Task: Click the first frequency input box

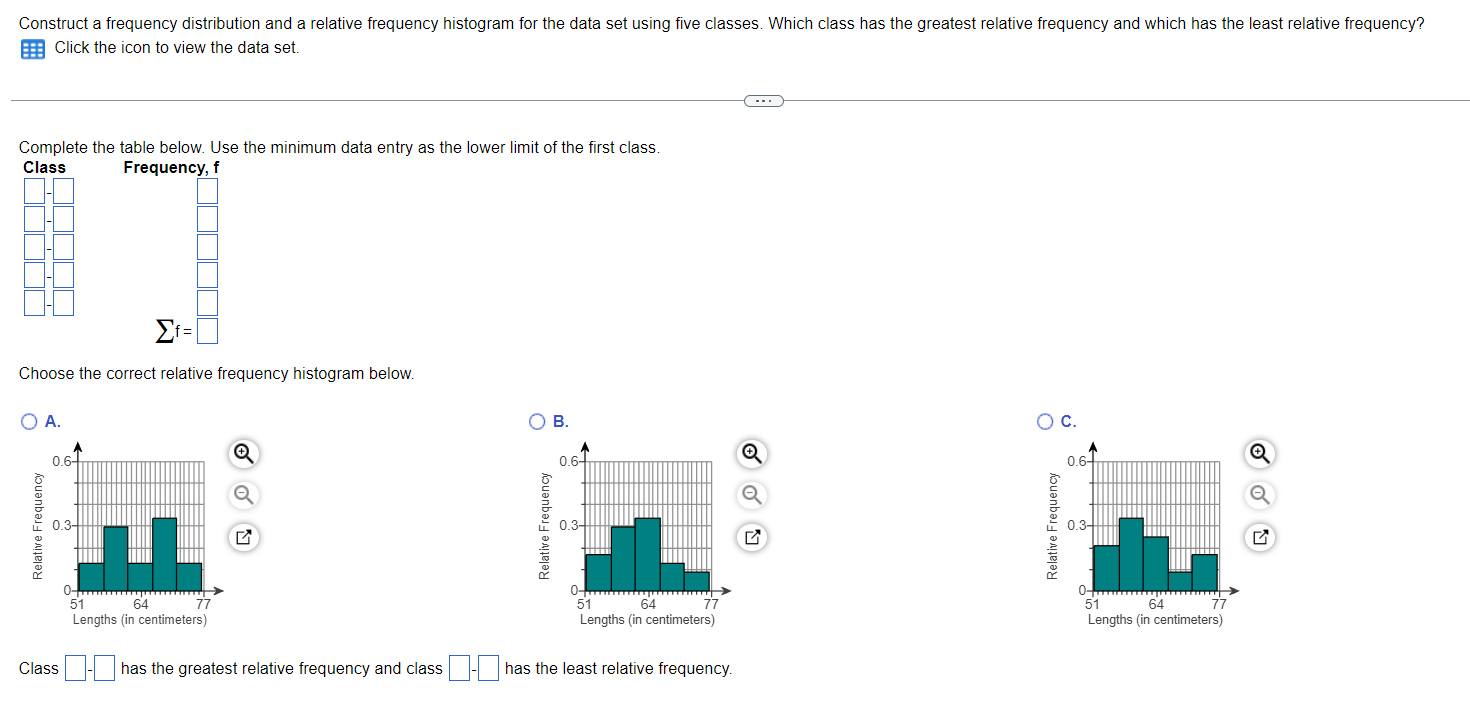Action: pos(206,190)
